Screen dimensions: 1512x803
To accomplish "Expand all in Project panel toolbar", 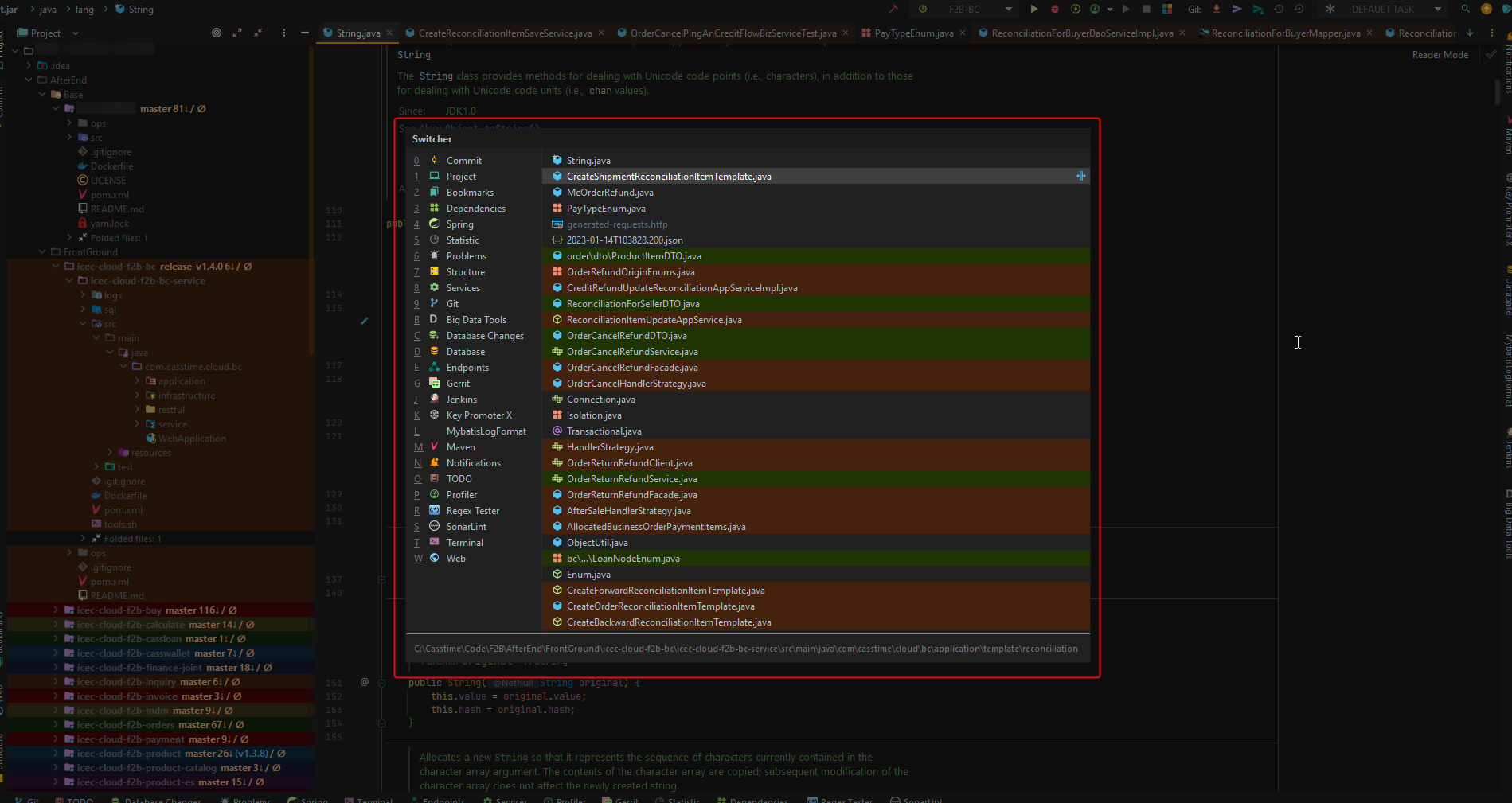I will point(237,33).
